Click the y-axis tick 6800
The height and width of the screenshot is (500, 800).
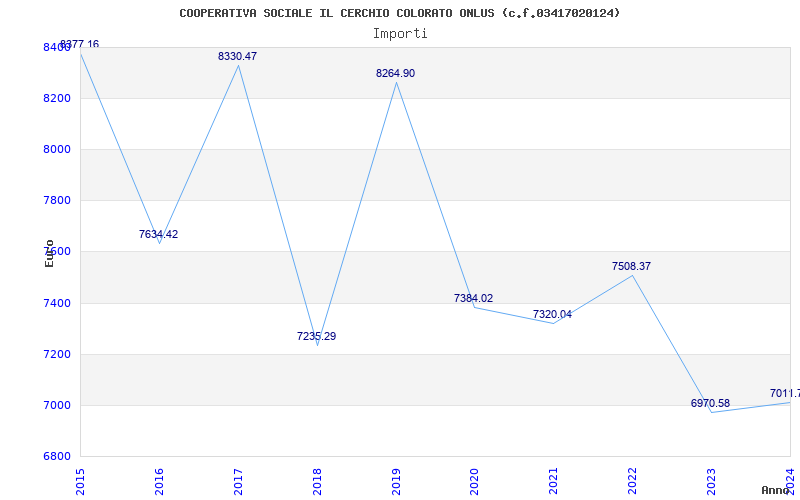coord(57,457)
